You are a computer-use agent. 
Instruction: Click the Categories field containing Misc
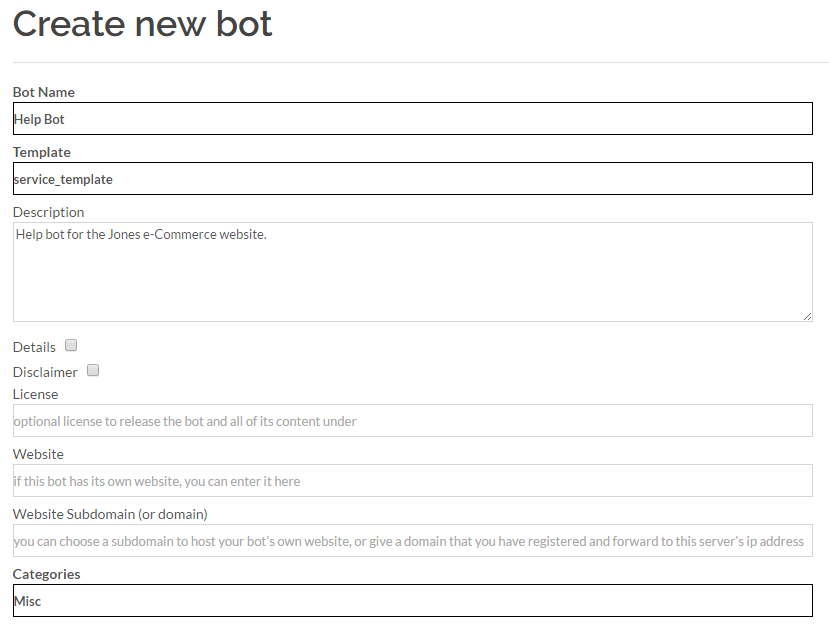(412, 601)
